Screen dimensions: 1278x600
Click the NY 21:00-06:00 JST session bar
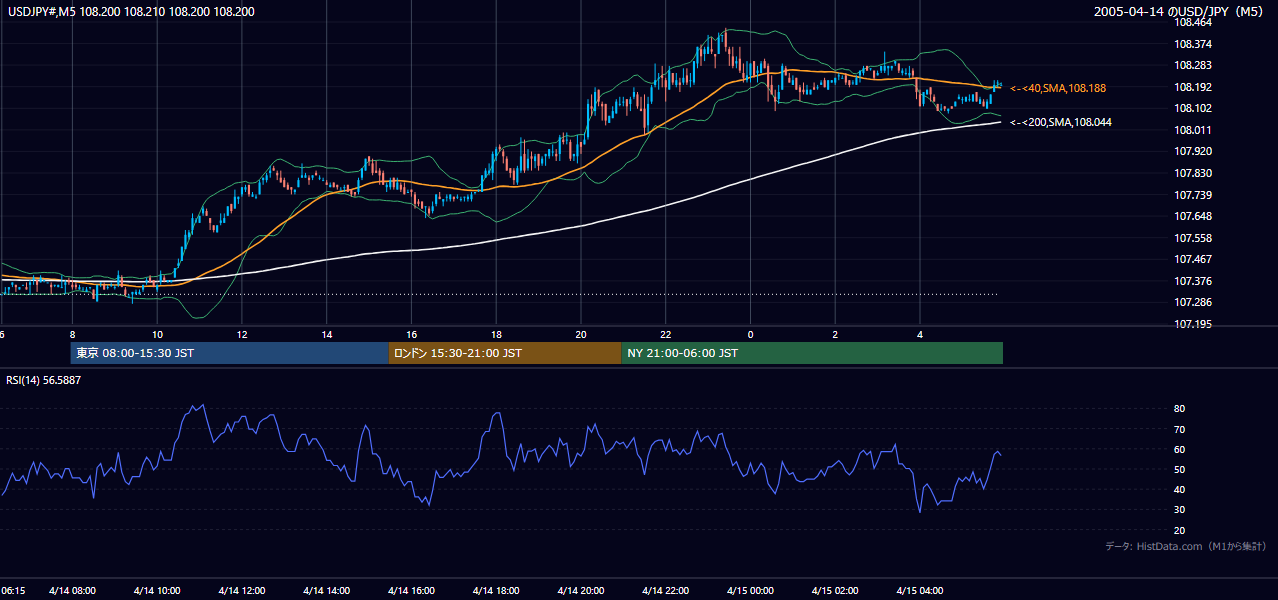[812, 353]
